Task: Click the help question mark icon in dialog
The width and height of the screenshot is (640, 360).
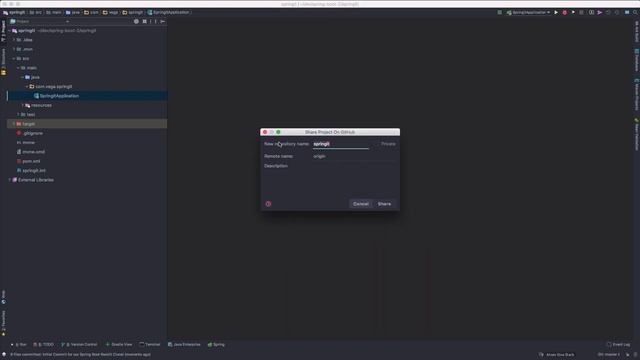Action: [x=268, y=204]
